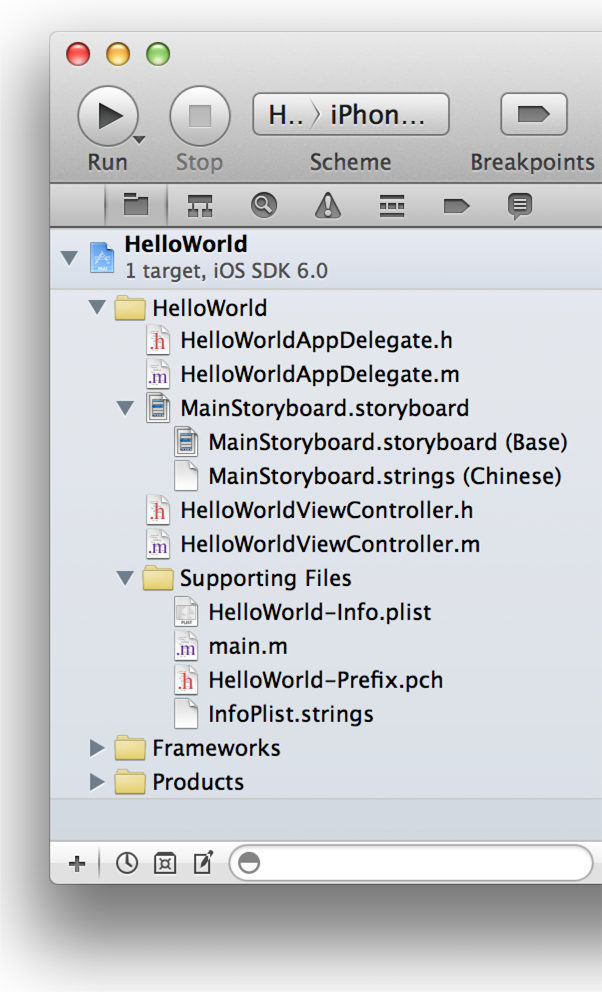
Task: Open the Issue navigator warning icon
Action: pos(327,205)
